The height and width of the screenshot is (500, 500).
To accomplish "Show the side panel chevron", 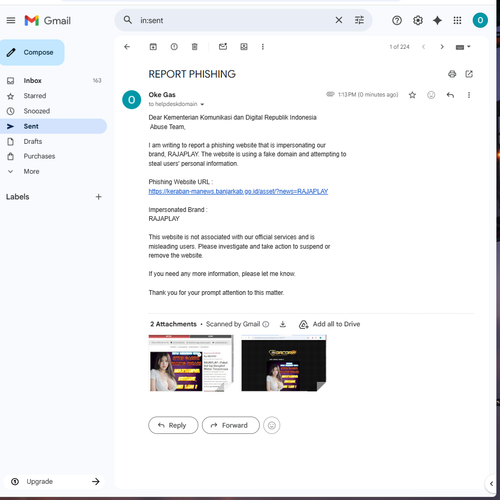I will 491,483.
